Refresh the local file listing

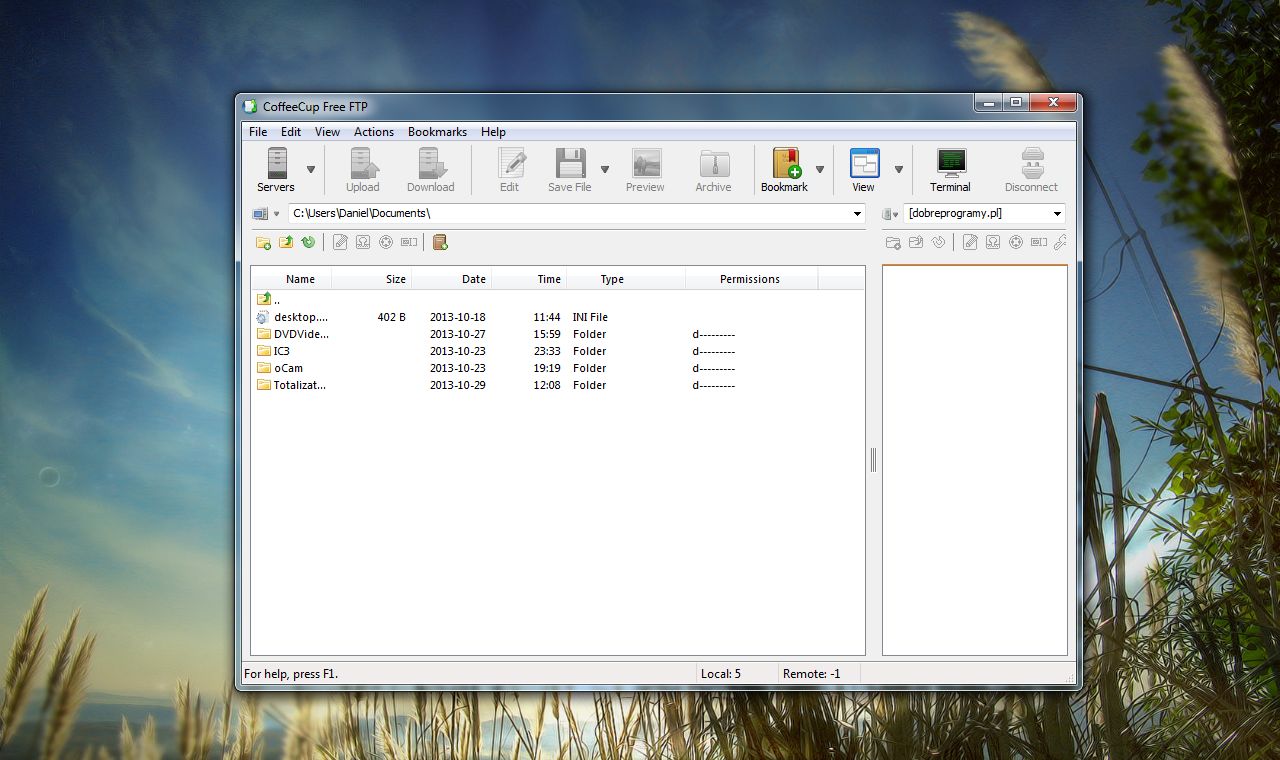(x=308, y=242)
